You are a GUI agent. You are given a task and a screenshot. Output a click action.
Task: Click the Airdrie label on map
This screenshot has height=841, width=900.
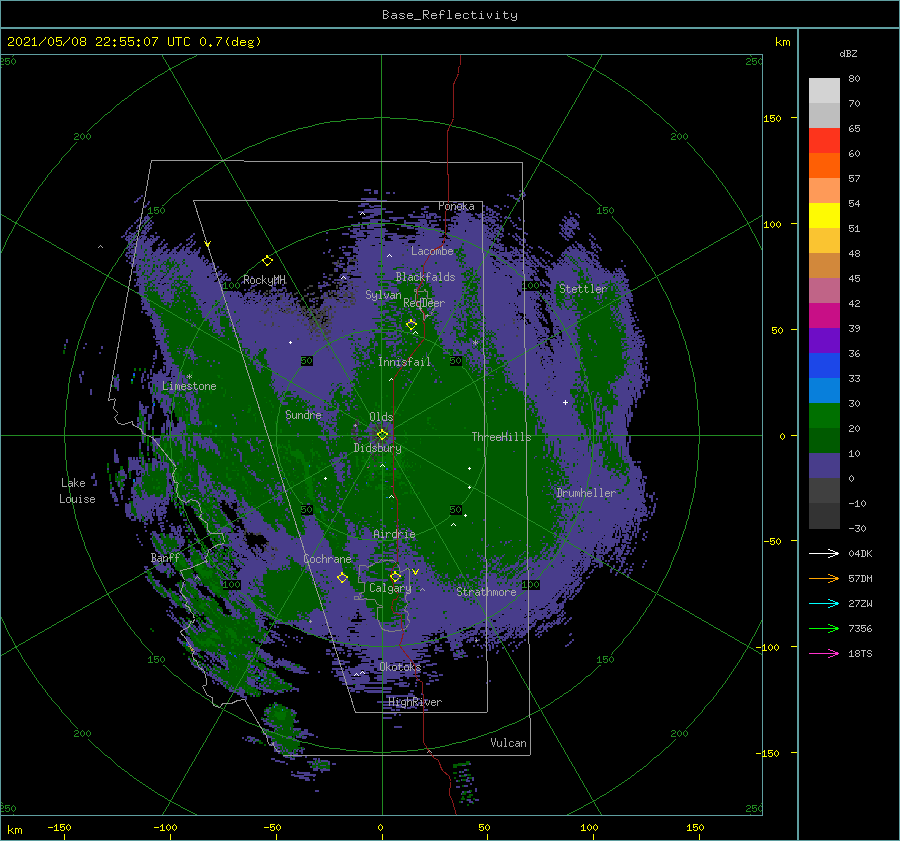point(394,534)
